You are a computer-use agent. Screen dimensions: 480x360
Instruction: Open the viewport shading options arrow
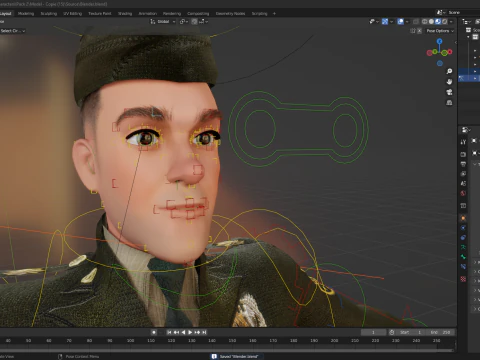point(451,21)
